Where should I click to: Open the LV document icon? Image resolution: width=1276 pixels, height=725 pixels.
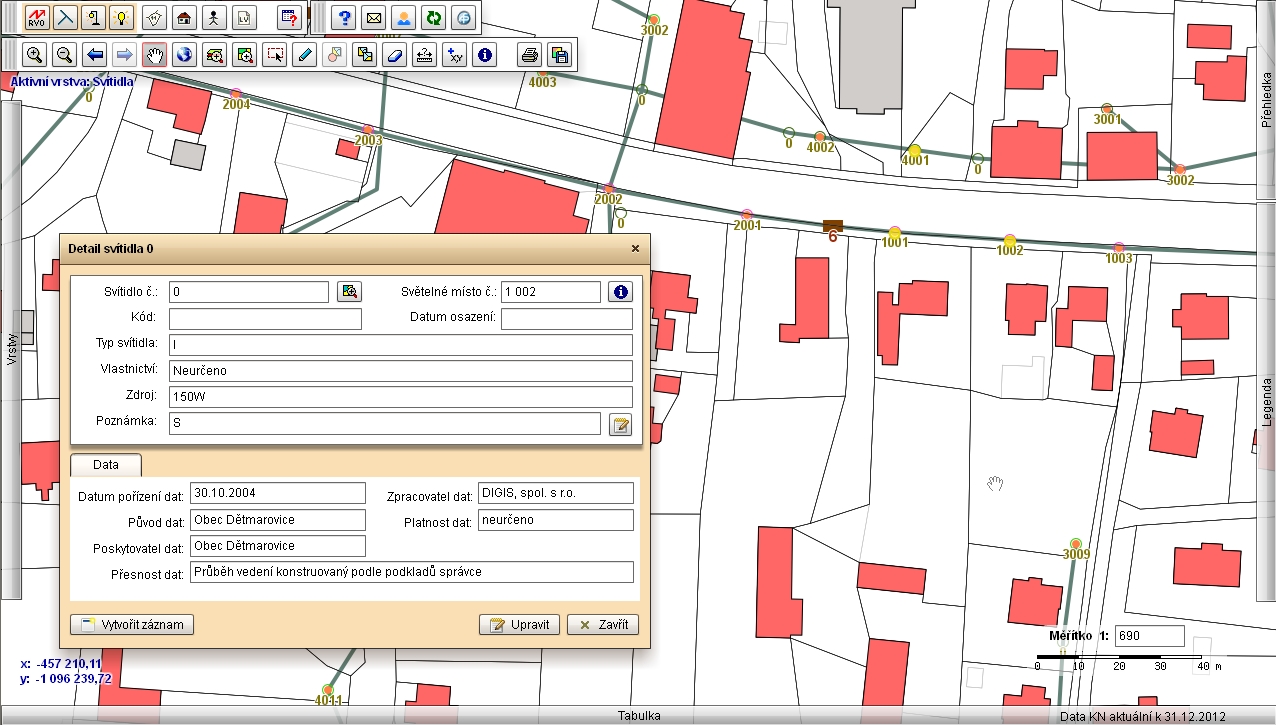coord(244,17)
